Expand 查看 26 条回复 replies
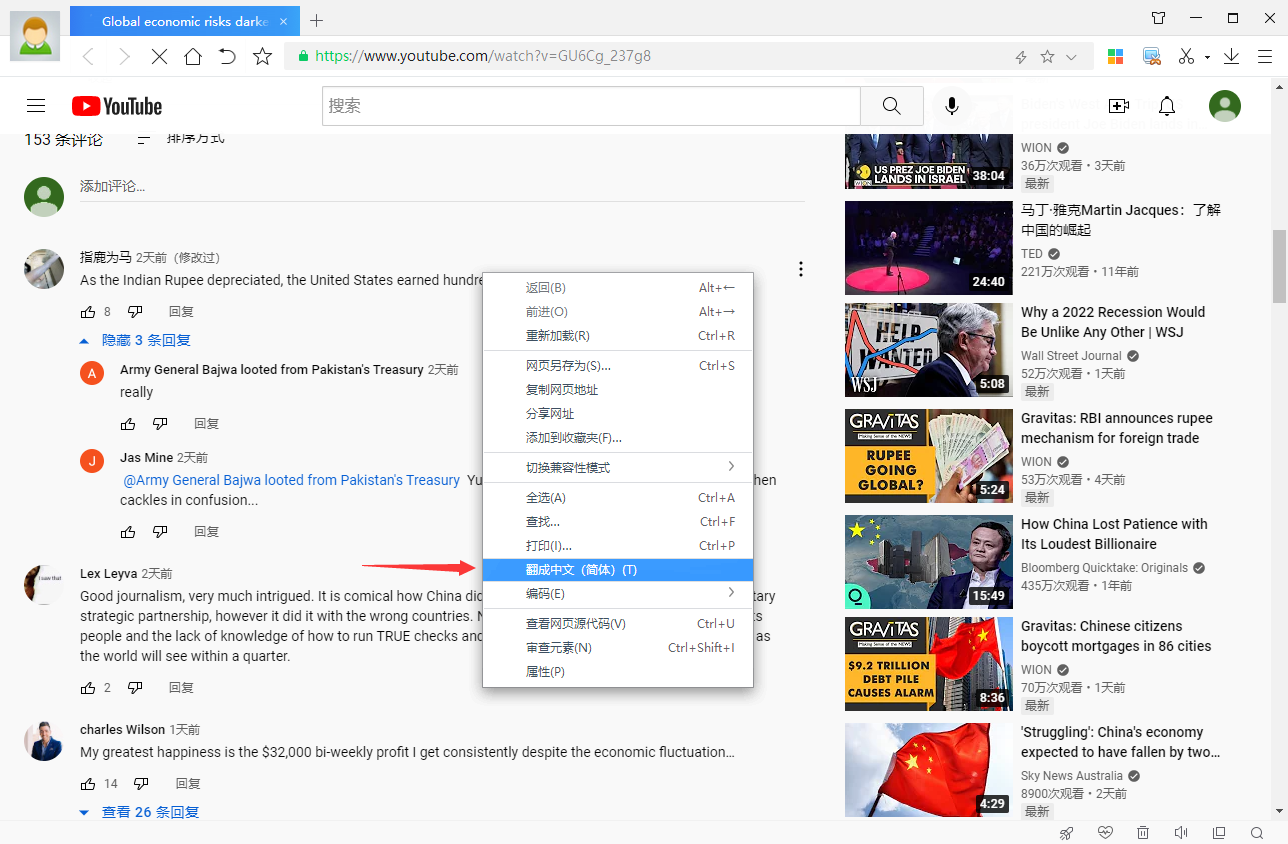The height and width of the screenshot is (844, 1288). click(139, 812)
